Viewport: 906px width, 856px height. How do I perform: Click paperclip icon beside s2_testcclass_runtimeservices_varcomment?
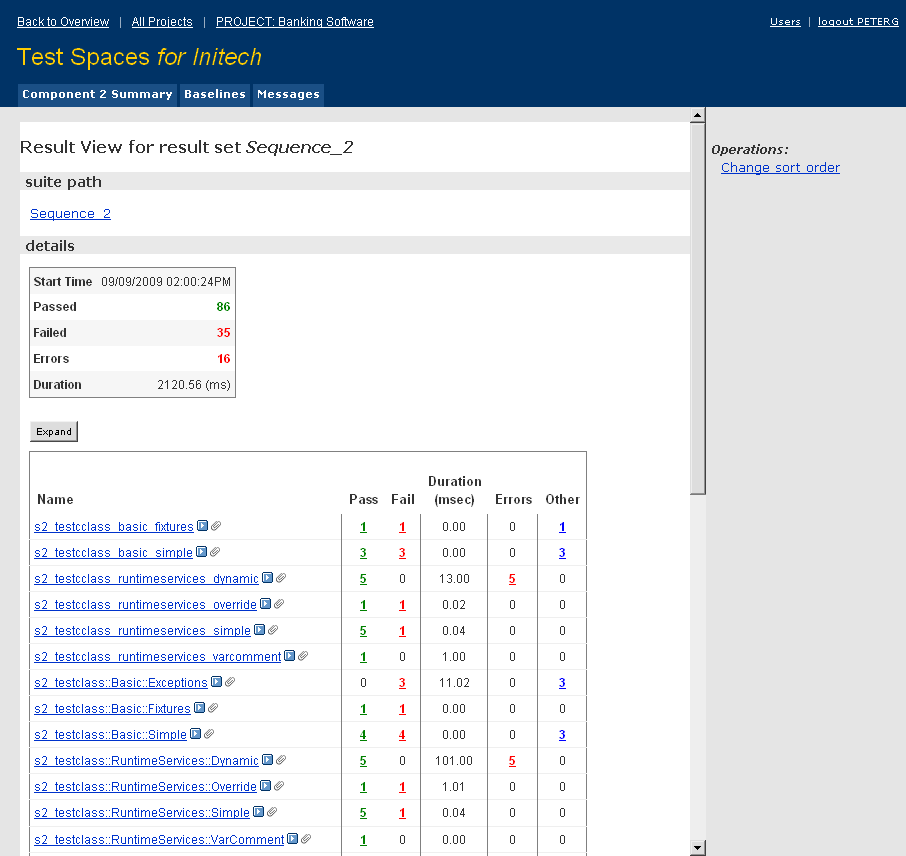tap(303, 656)
